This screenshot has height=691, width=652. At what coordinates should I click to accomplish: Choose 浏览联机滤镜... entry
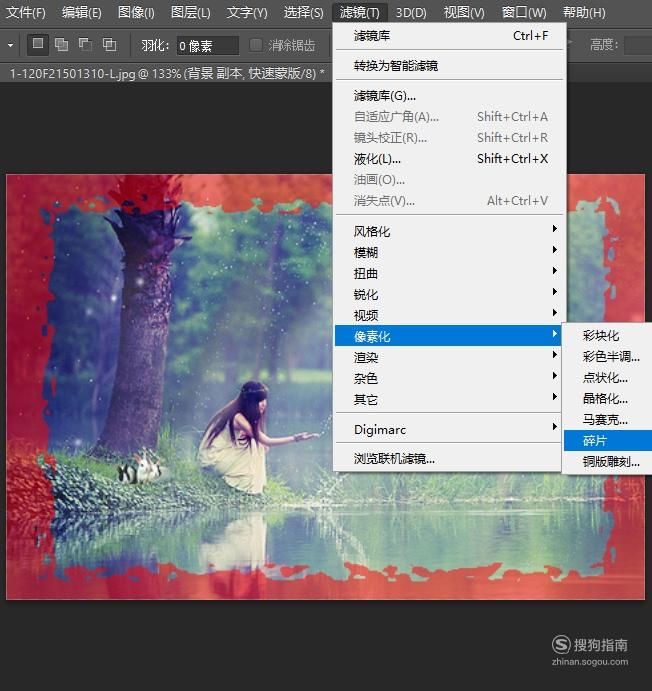[448, 459]
